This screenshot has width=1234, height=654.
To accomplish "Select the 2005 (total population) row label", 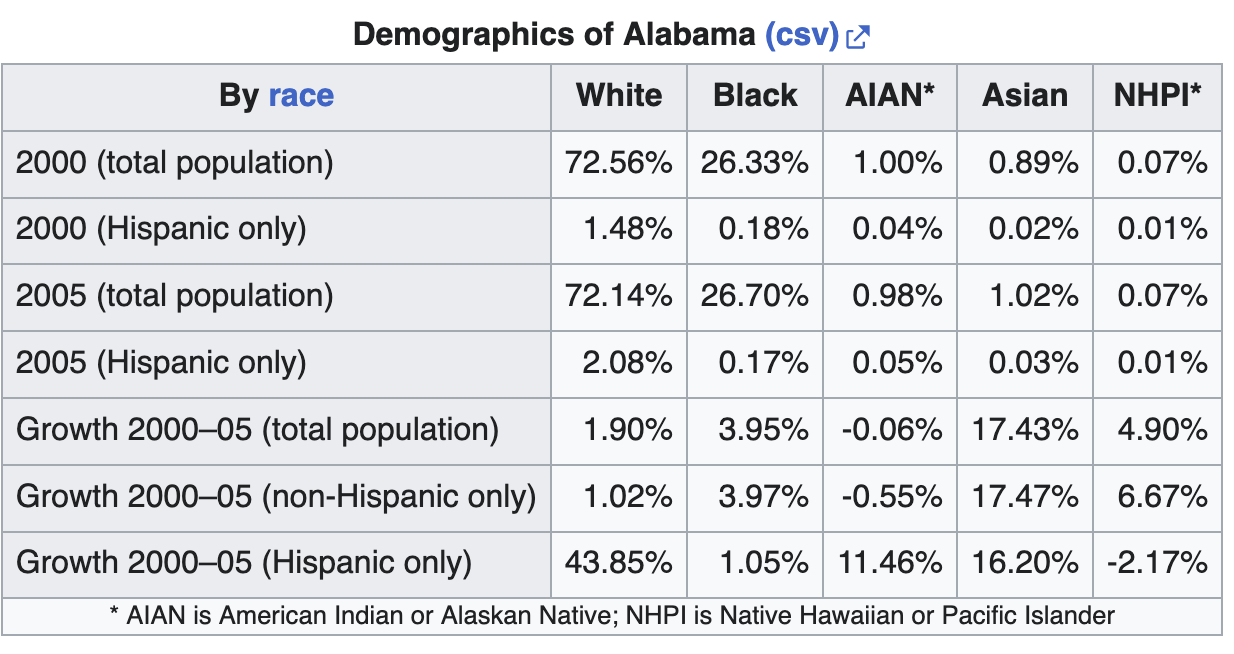I will point(174,296).
